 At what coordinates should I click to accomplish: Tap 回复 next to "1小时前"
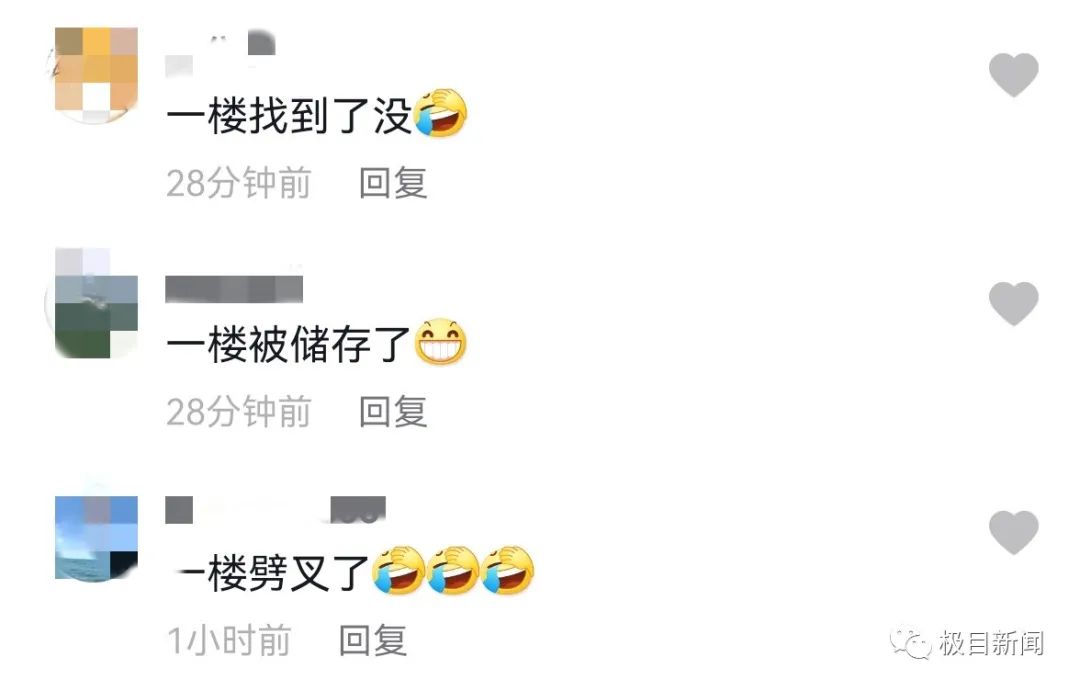pos(373,641)
